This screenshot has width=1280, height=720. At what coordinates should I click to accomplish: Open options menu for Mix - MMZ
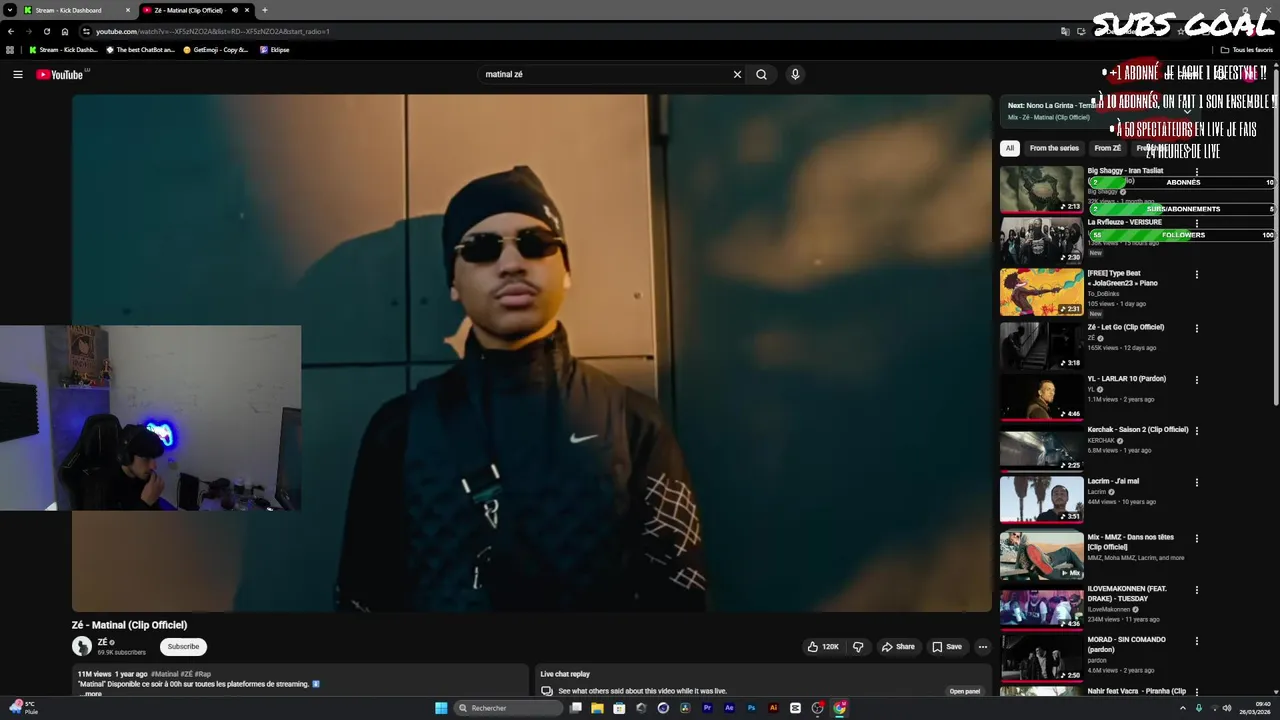tap(1197, 538)
